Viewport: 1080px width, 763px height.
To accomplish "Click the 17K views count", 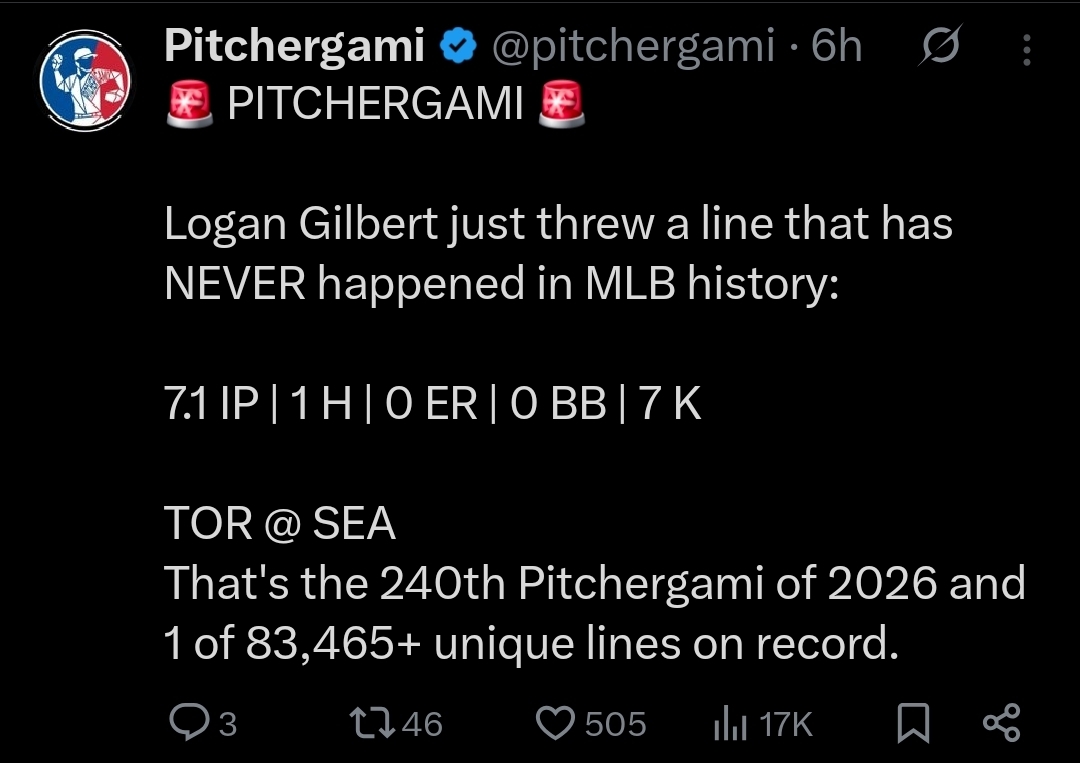I will 786,724.
